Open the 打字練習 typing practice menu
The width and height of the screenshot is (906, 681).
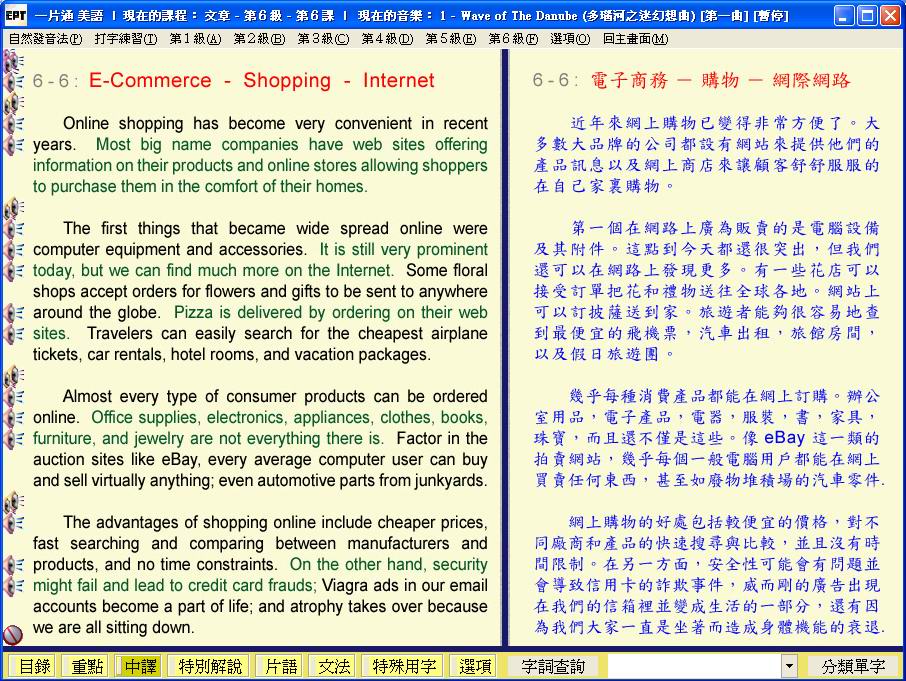coord(126,39)
